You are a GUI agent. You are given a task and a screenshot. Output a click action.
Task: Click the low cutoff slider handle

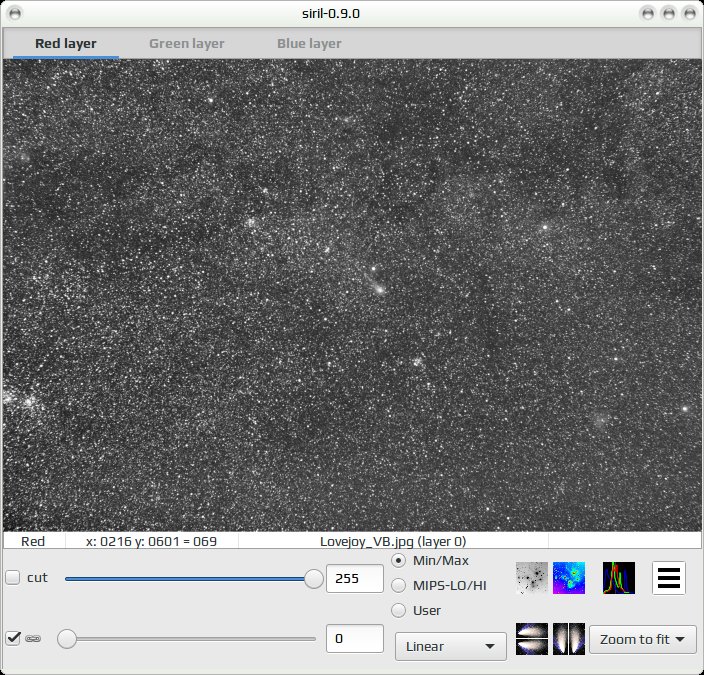click(67, 639)
